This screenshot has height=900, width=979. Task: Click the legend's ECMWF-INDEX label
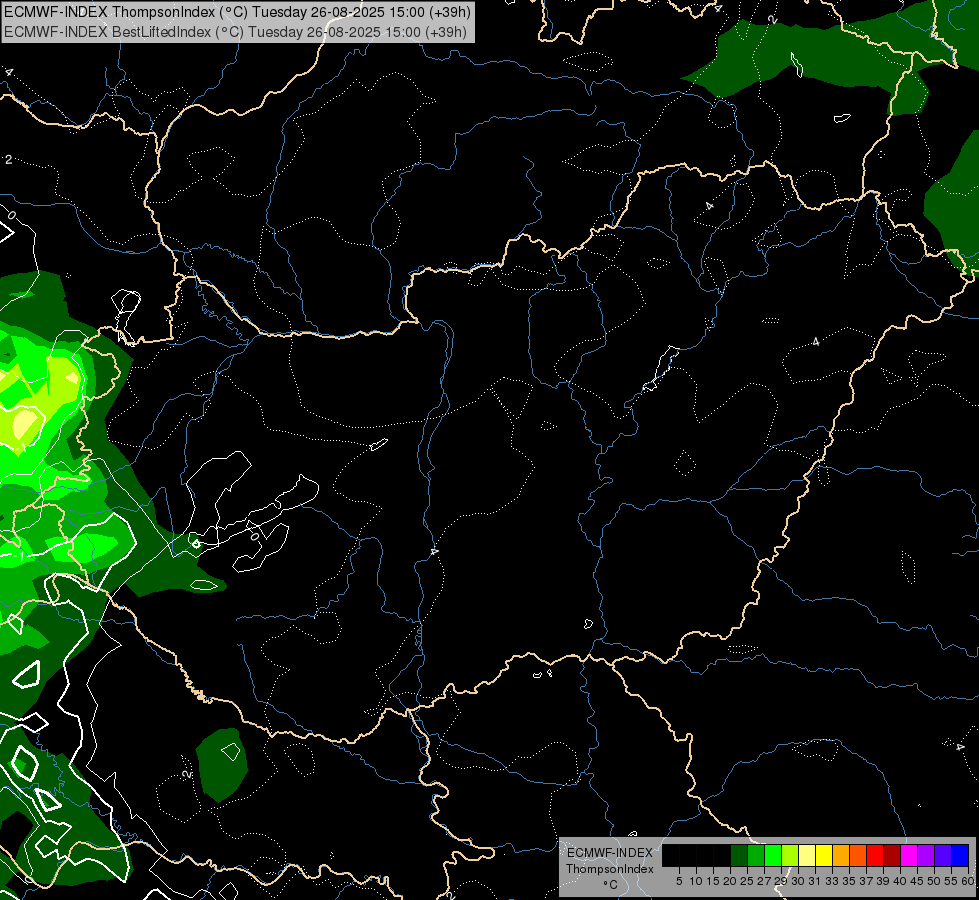click(610, 853)
